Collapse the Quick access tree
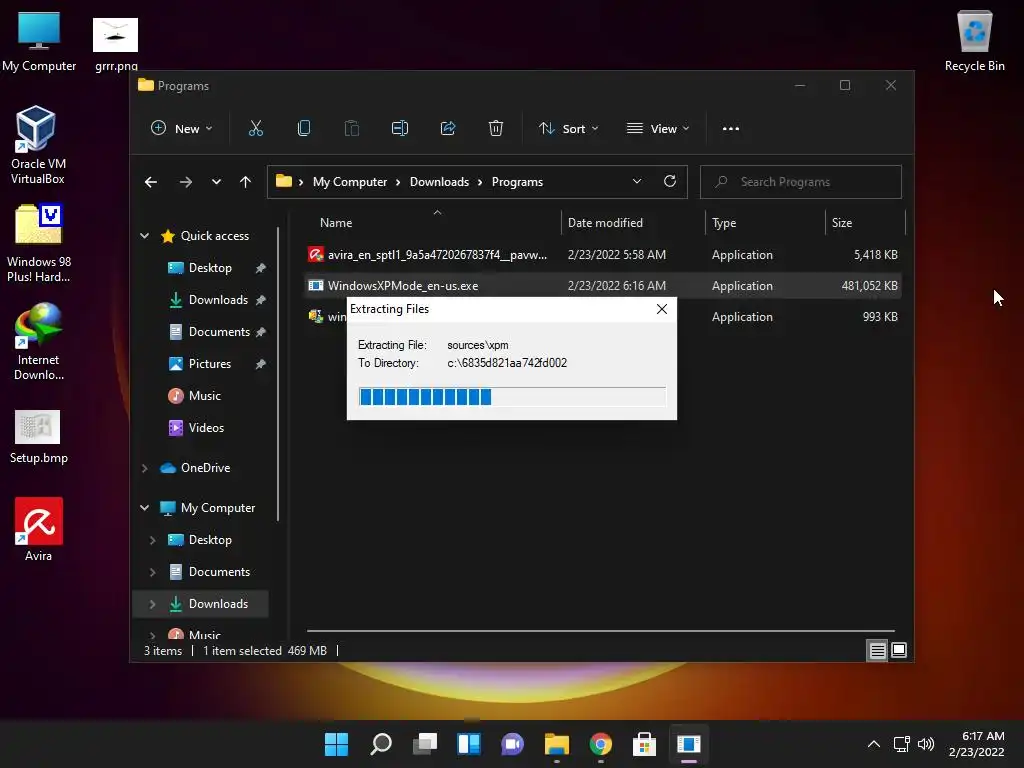The width and height of the screenshot is (1024, 768). coord(144,236)
